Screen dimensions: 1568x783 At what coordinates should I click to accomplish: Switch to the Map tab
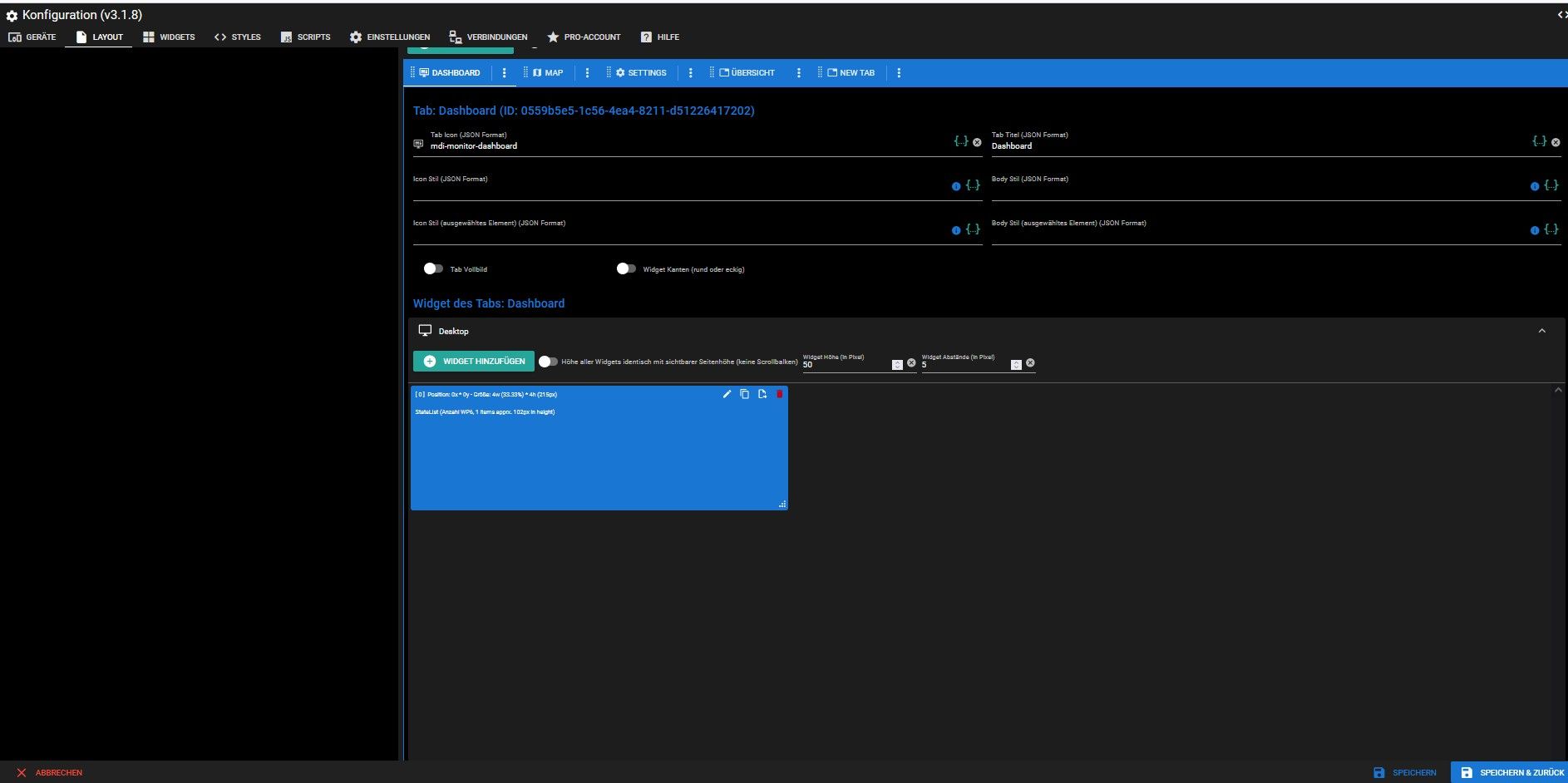pyautogui.click(x=548, y=73)
